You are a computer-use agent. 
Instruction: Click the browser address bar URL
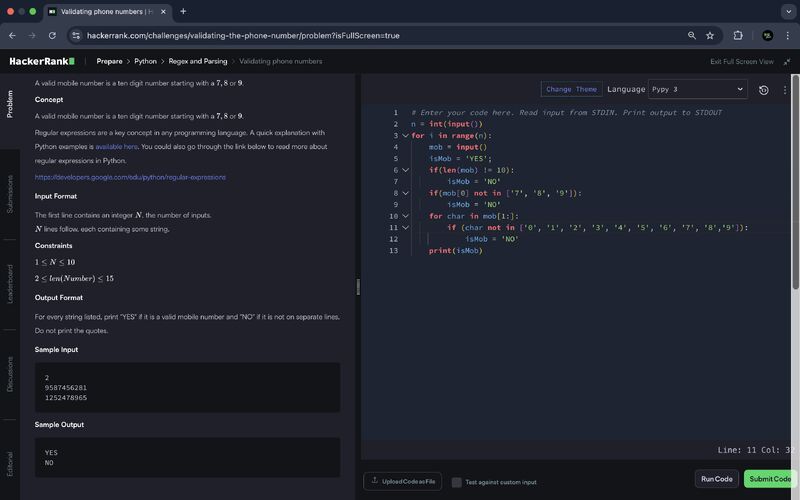click(x=243, y=36)
